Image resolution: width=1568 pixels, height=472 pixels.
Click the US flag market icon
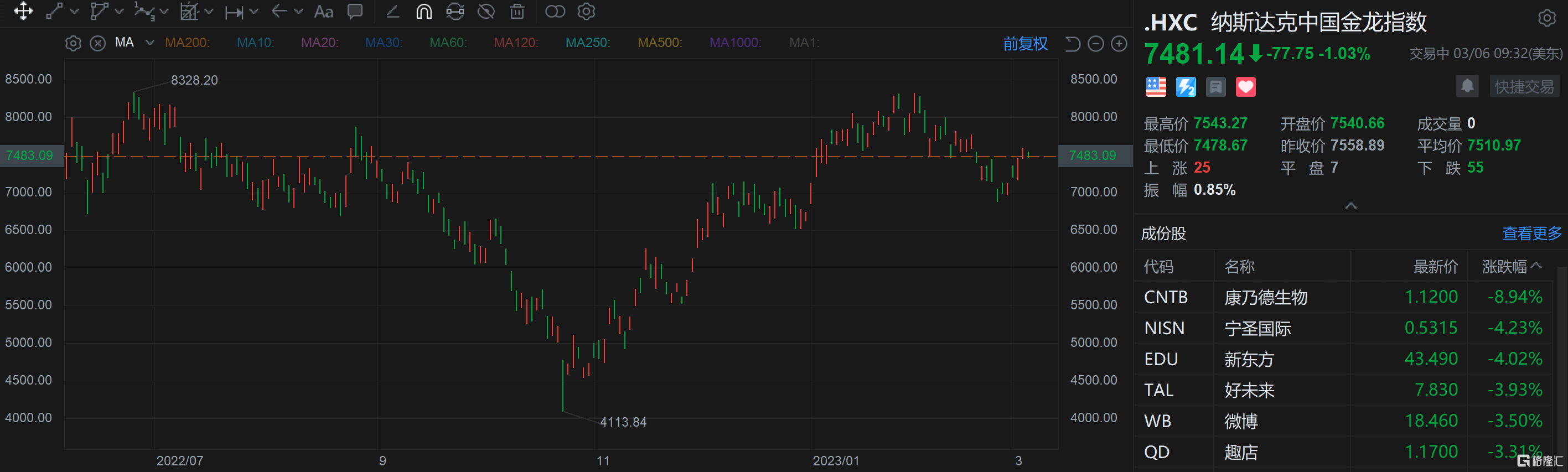(1156, 87)
